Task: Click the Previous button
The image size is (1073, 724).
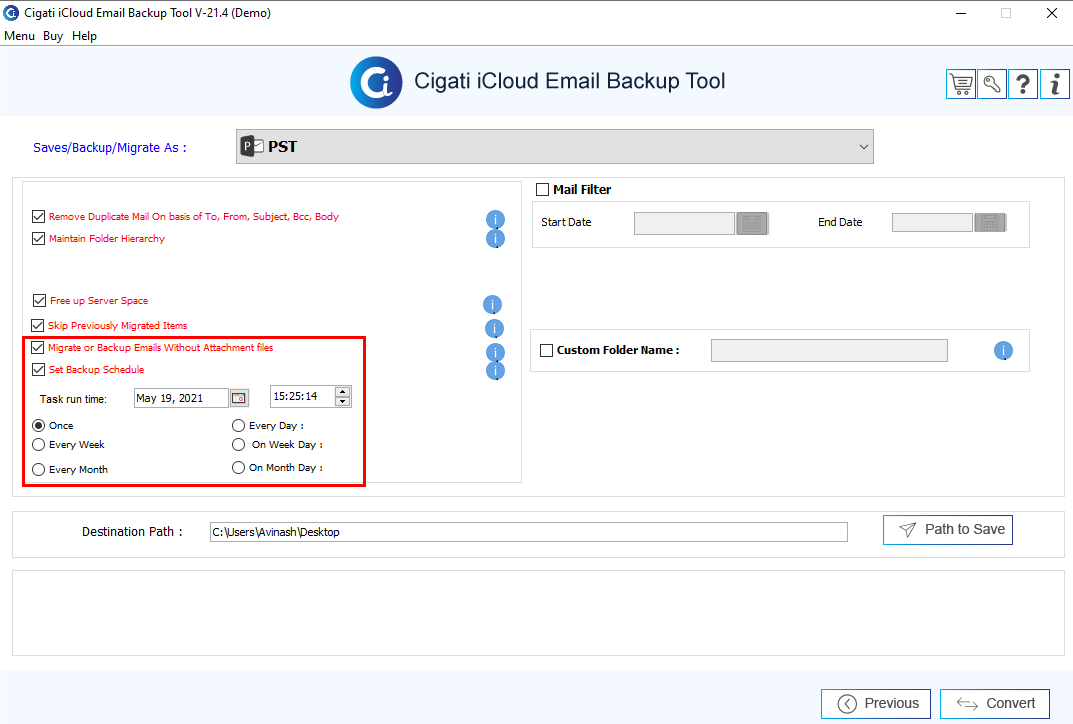Action: (x=876, y=703)
